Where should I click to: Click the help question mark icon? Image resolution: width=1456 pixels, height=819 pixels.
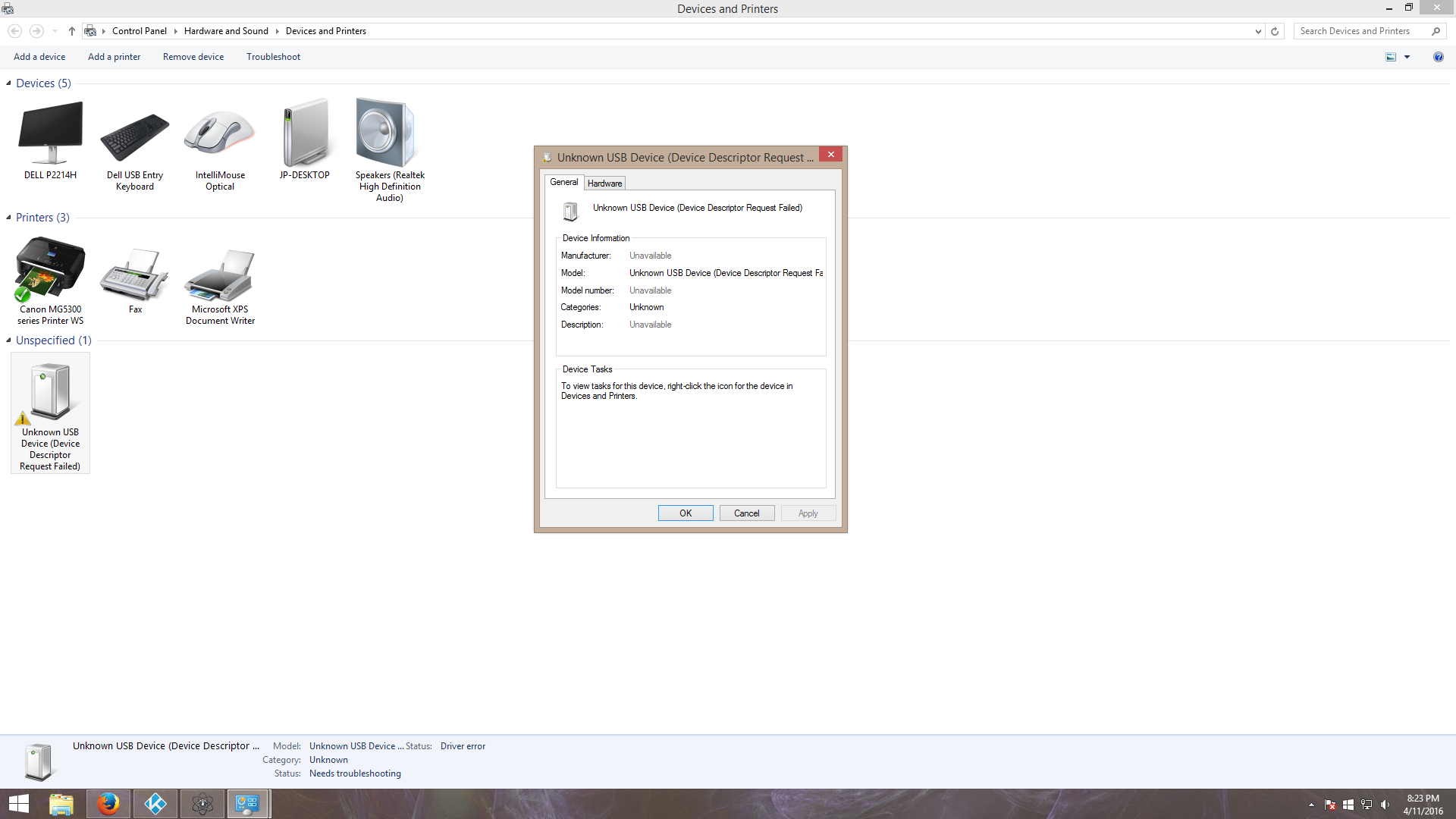(1438, 57)
